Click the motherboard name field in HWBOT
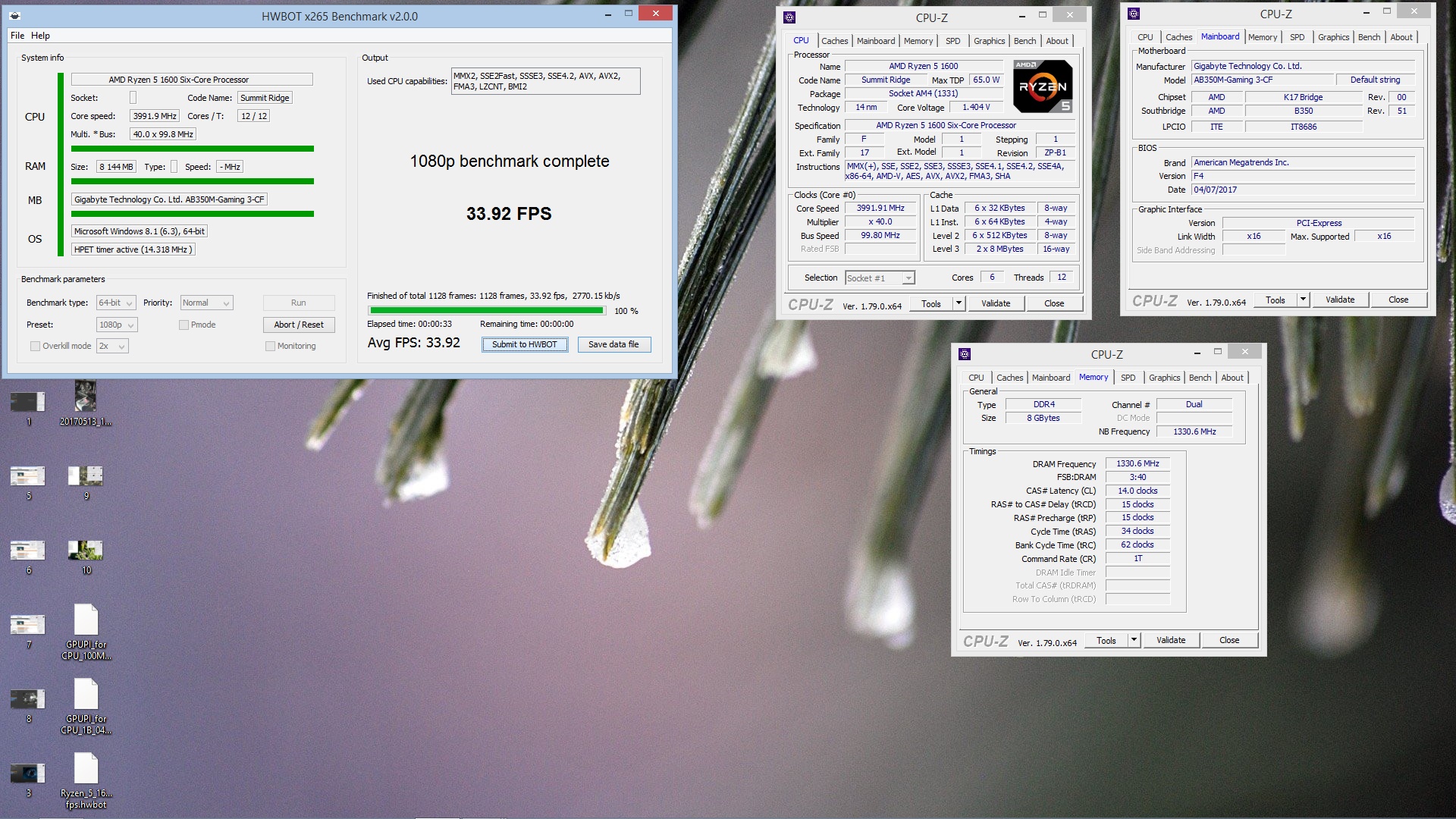The height and width of the screenshot is (819, 1456). (x=169, y=199)
